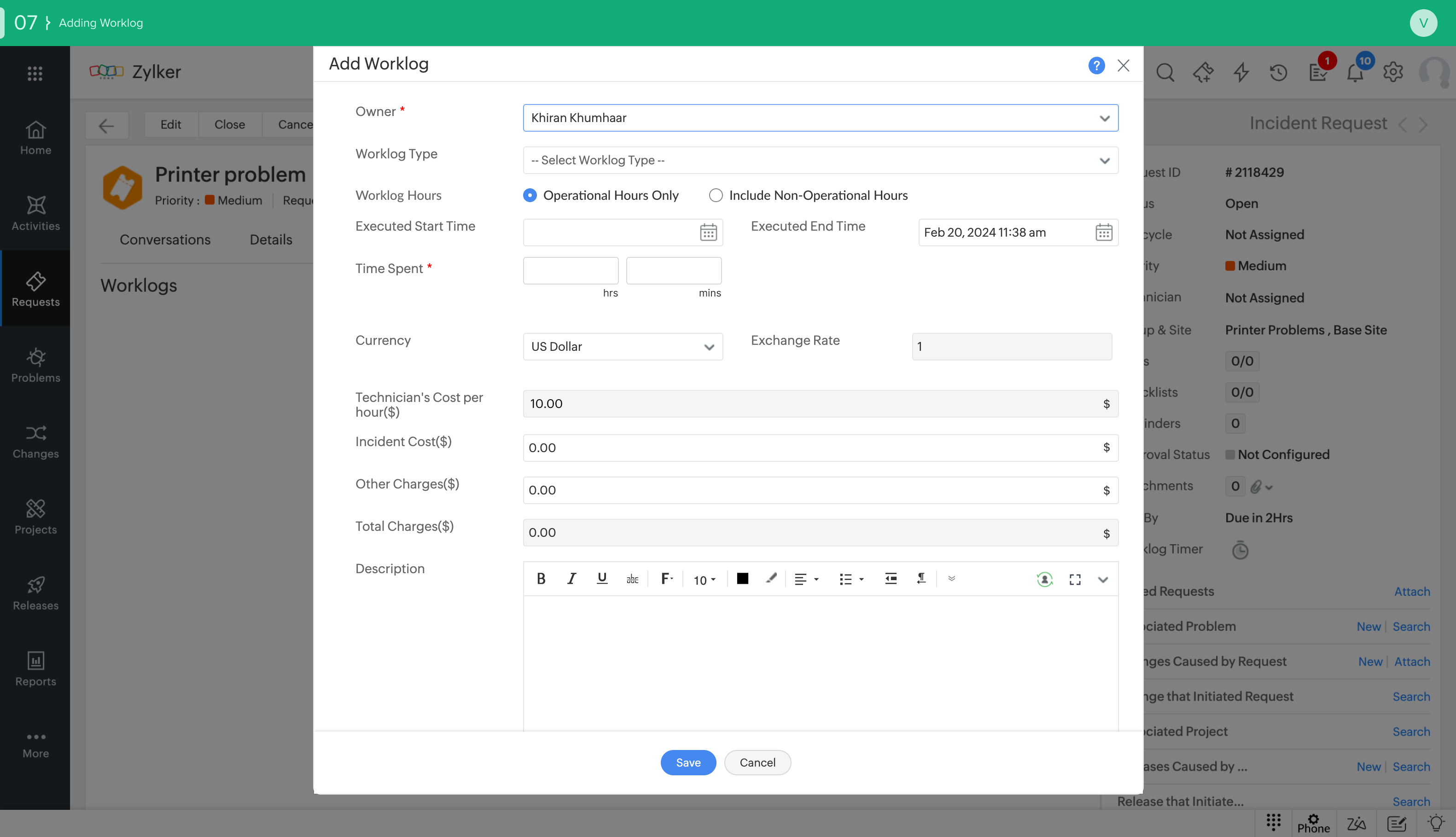This screenshot has height=837, width=1456.
Task: Switch to the Details tab
Action: click(271, 240)
